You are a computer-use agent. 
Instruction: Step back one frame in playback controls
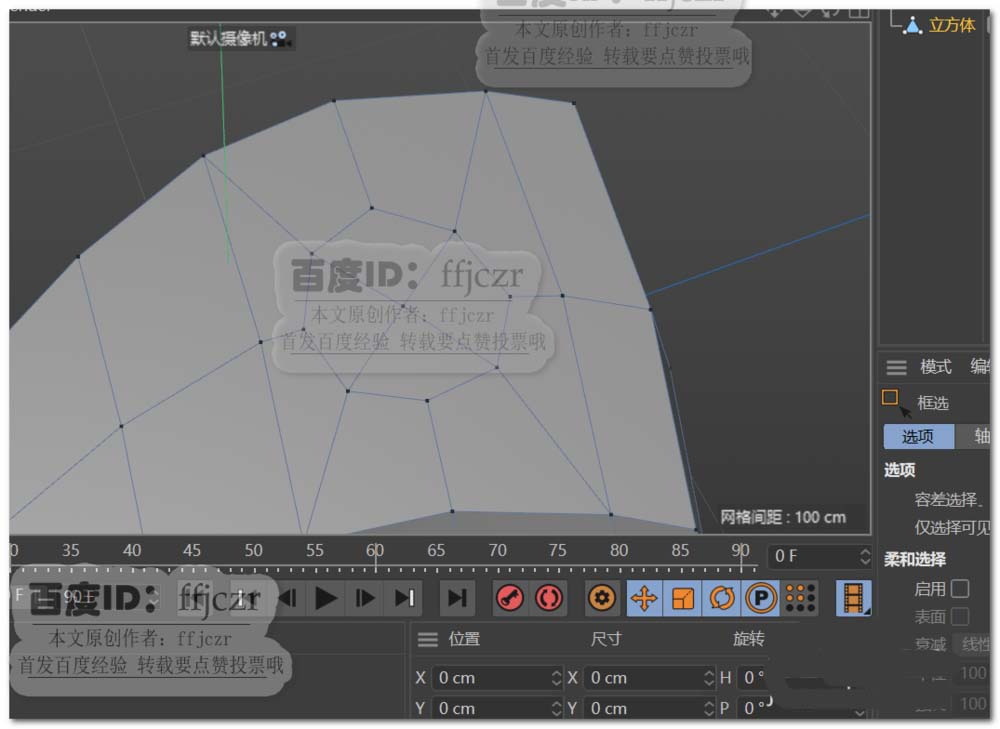pos(288,598)
